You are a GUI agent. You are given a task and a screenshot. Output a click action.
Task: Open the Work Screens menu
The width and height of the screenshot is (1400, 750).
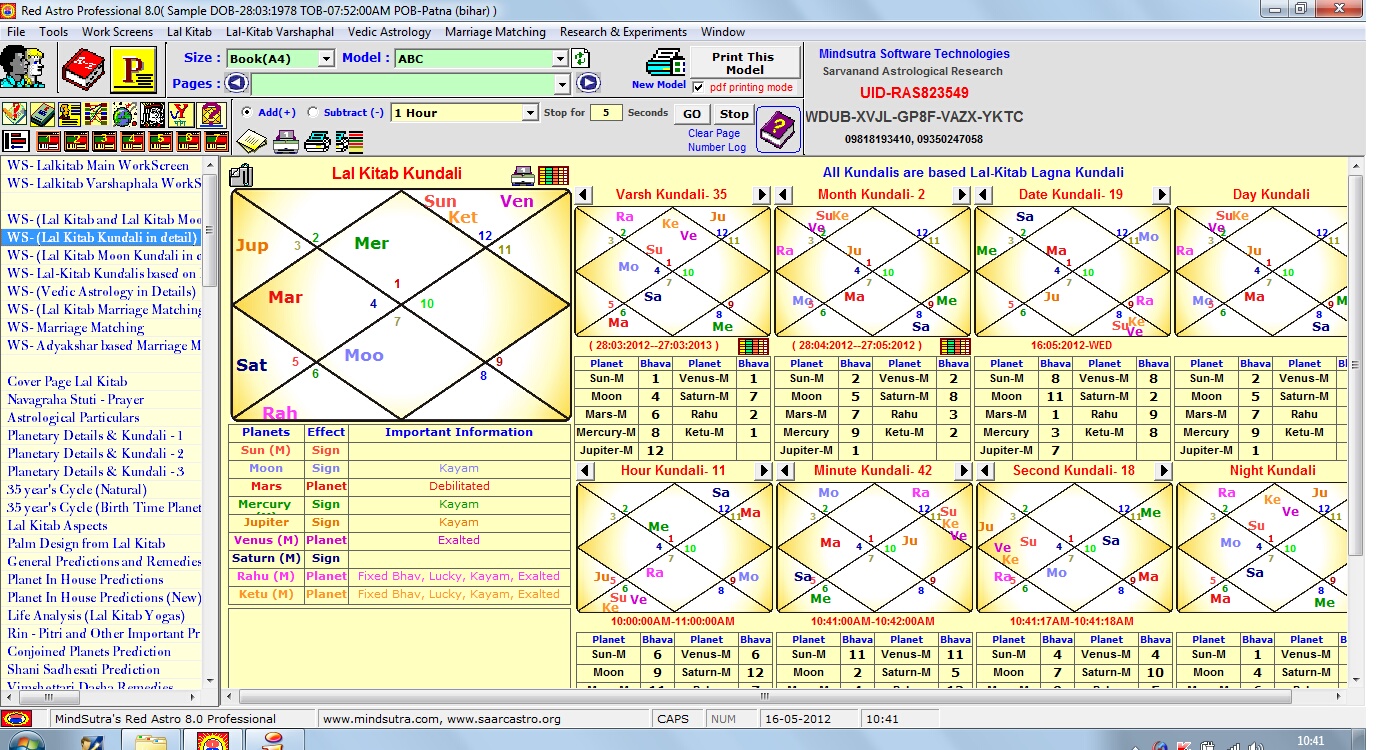[117, 32]
